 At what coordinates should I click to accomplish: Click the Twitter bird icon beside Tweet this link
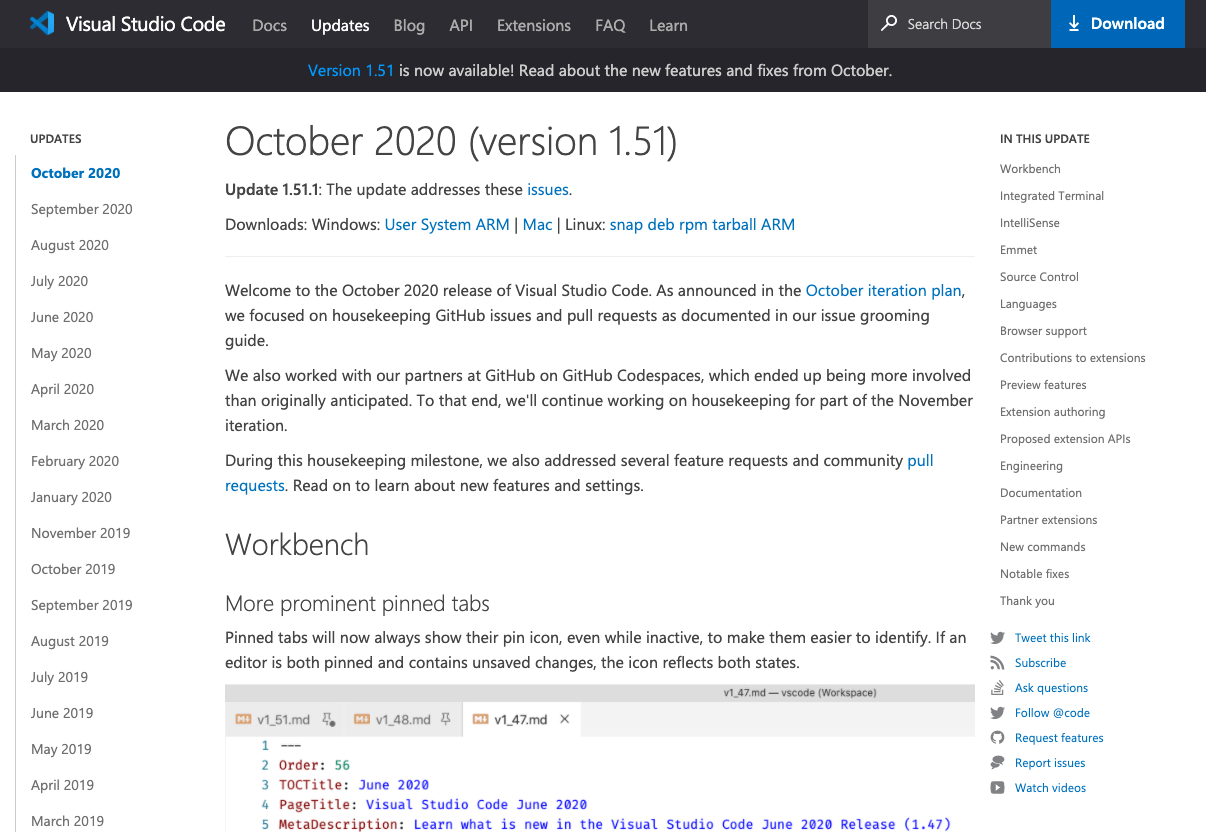point(997,637)
